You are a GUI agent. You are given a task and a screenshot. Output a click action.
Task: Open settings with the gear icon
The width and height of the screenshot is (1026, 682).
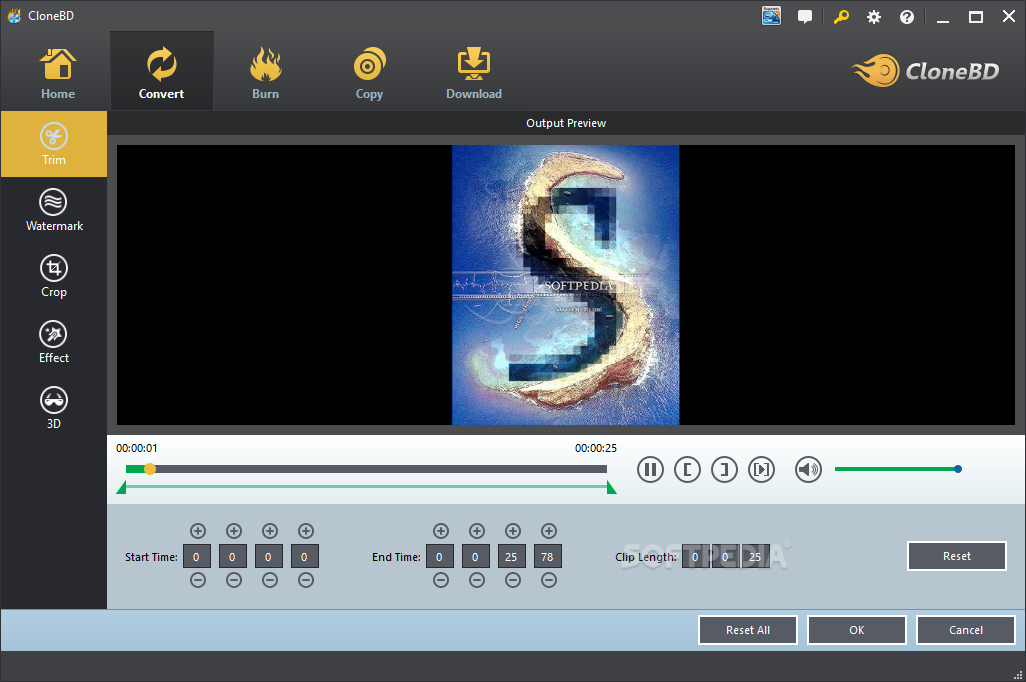pos(874,17)
